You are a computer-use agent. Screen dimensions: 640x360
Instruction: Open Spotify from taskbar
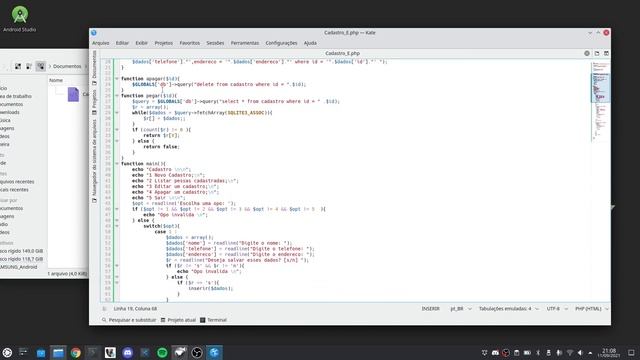162,353
